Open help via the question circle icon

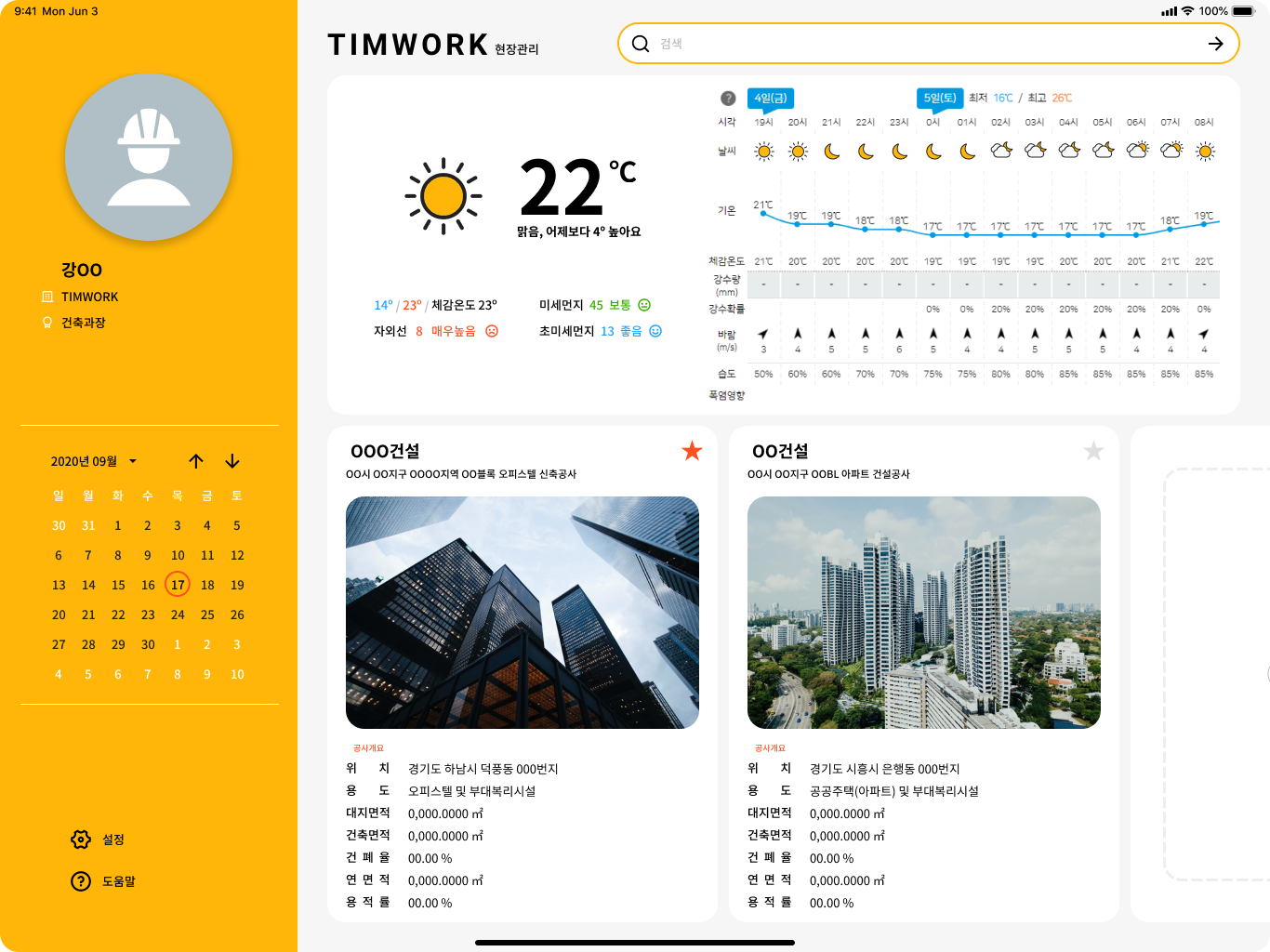81,881
